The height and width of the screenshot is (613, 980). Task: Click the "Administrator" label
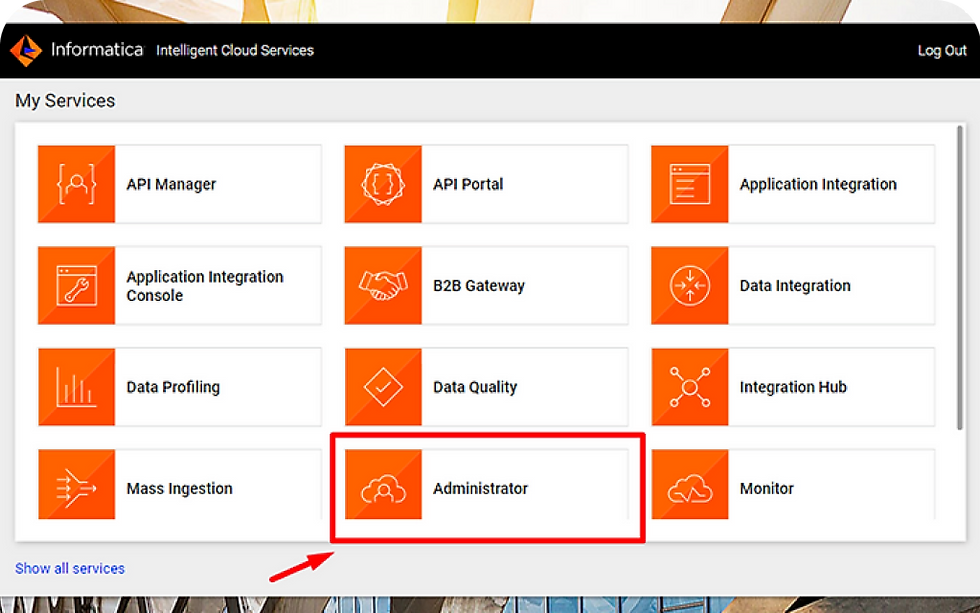[481, 488]
